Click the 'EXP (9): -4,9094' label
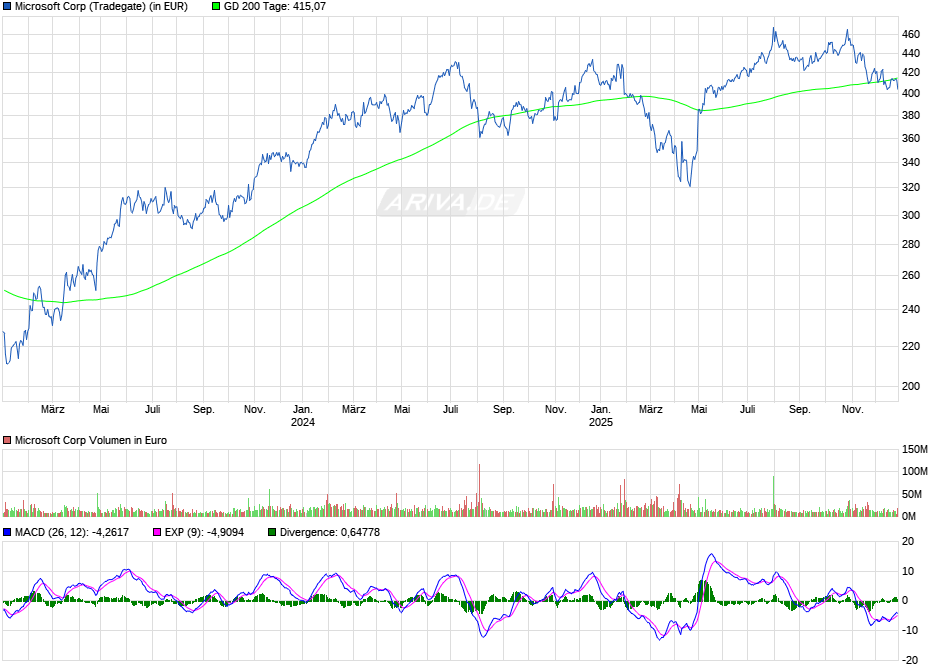 point(204,532)
